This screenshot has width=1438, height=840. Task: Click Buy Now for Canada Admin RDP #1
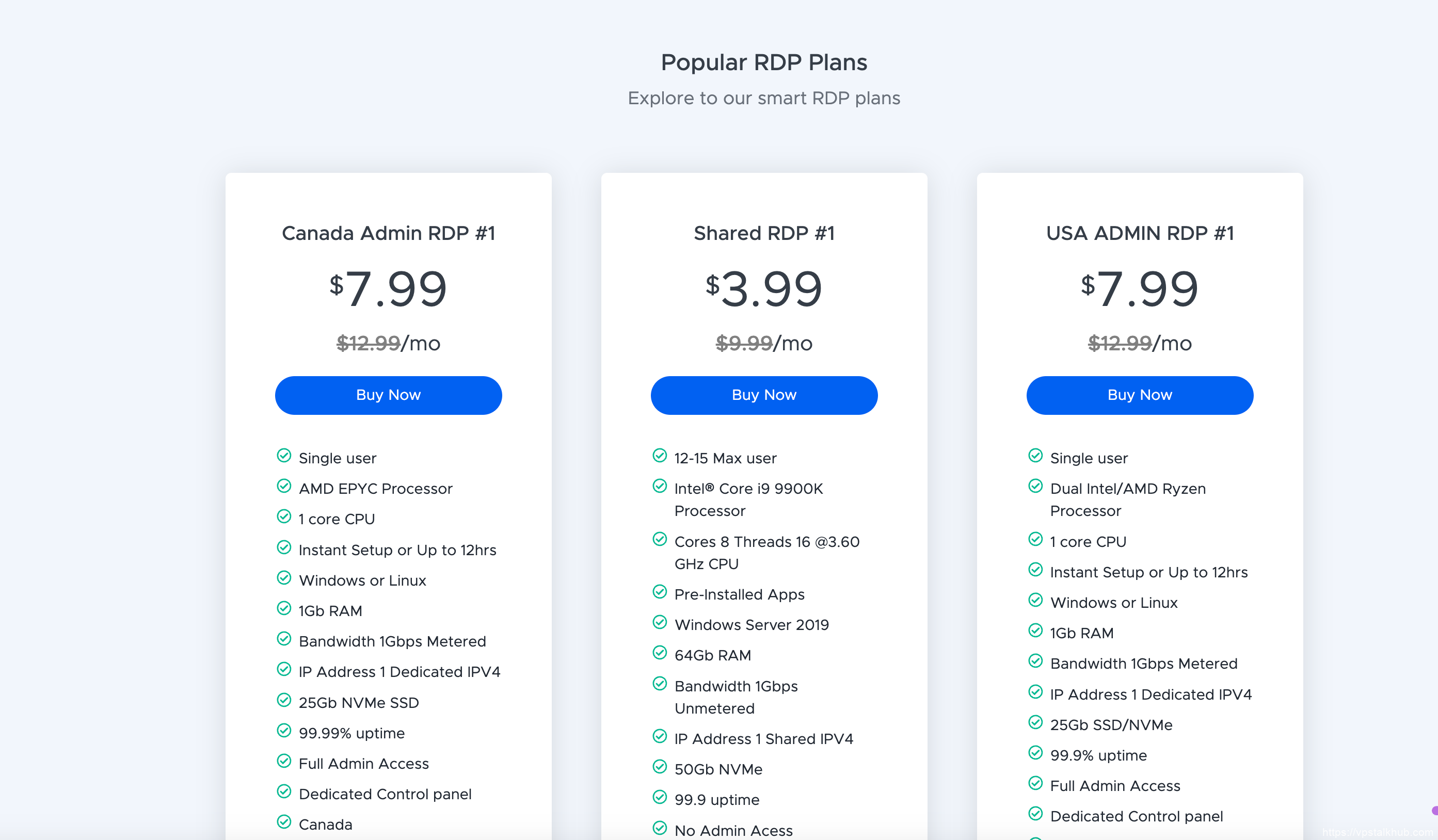tap(388, 395)
